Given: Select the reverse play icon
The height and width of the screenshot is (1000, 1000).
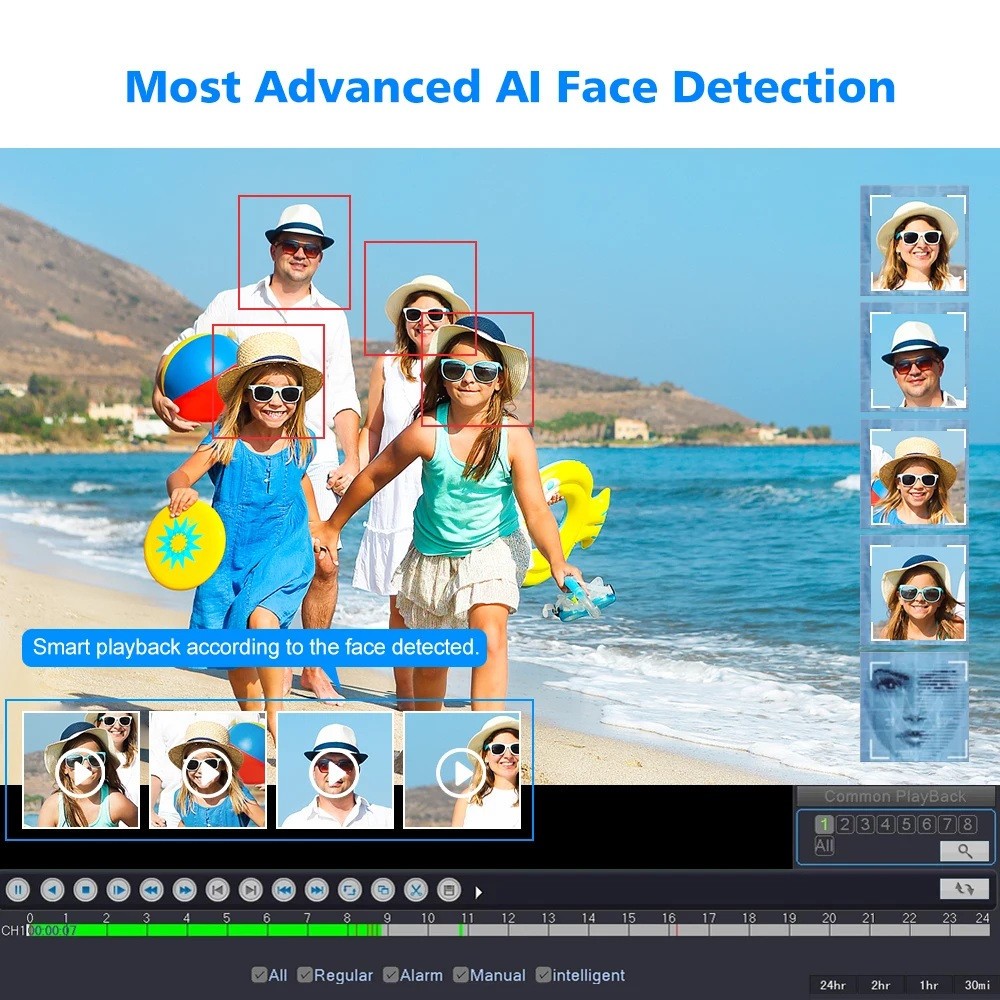Looking at the screenshot, I should point(52,890).
